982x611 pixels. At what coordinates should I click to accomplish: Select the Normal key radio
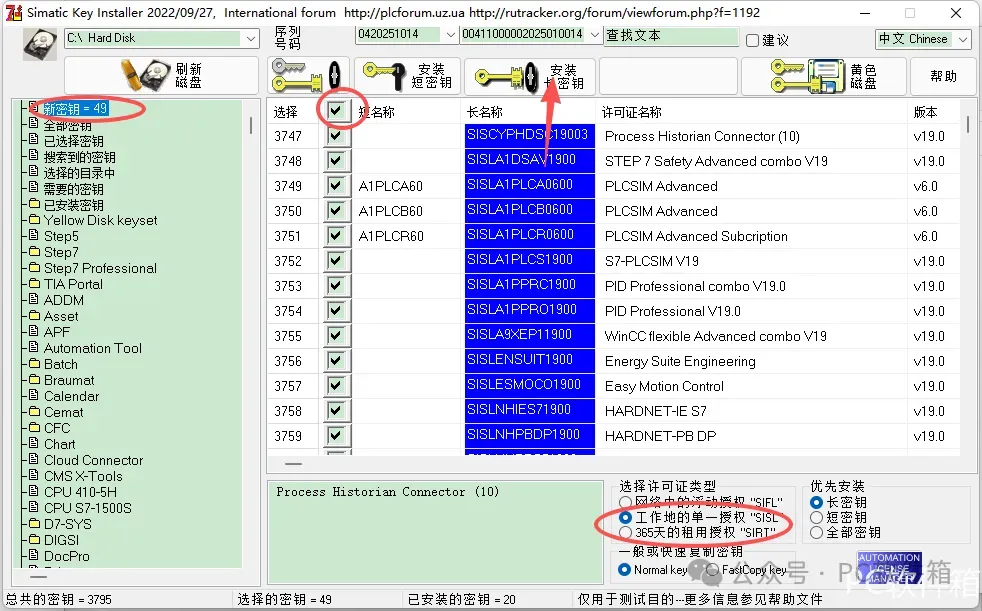click(x=624, y=570)
